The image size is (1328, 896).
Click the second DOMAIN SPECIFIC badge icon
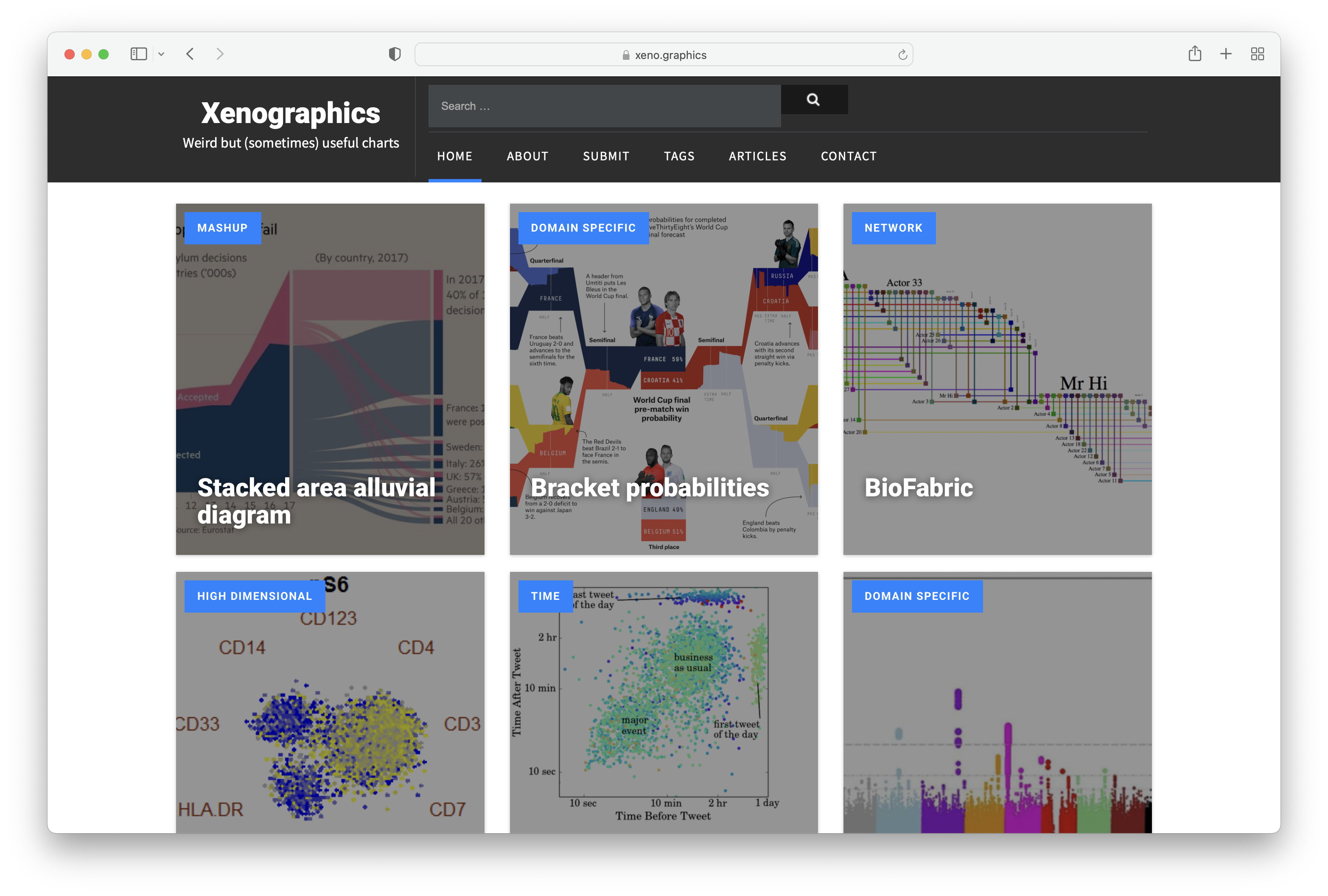[916, 596]
